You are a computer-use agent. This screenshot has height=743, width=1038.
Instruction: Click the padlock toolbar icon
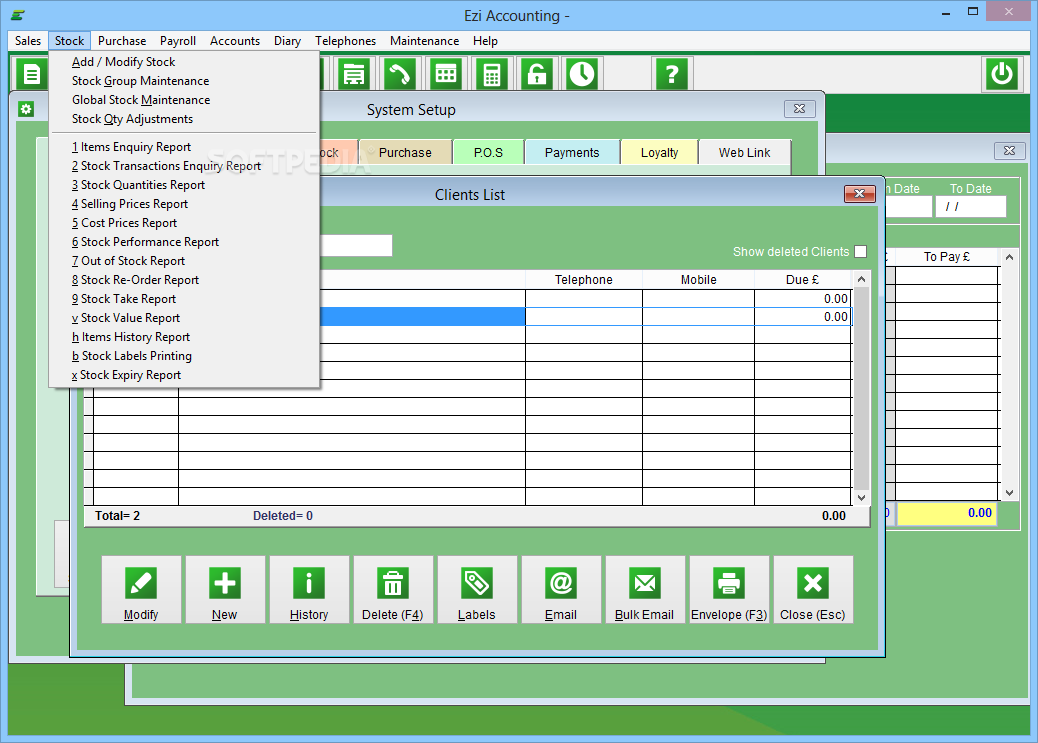pos(537,74)
